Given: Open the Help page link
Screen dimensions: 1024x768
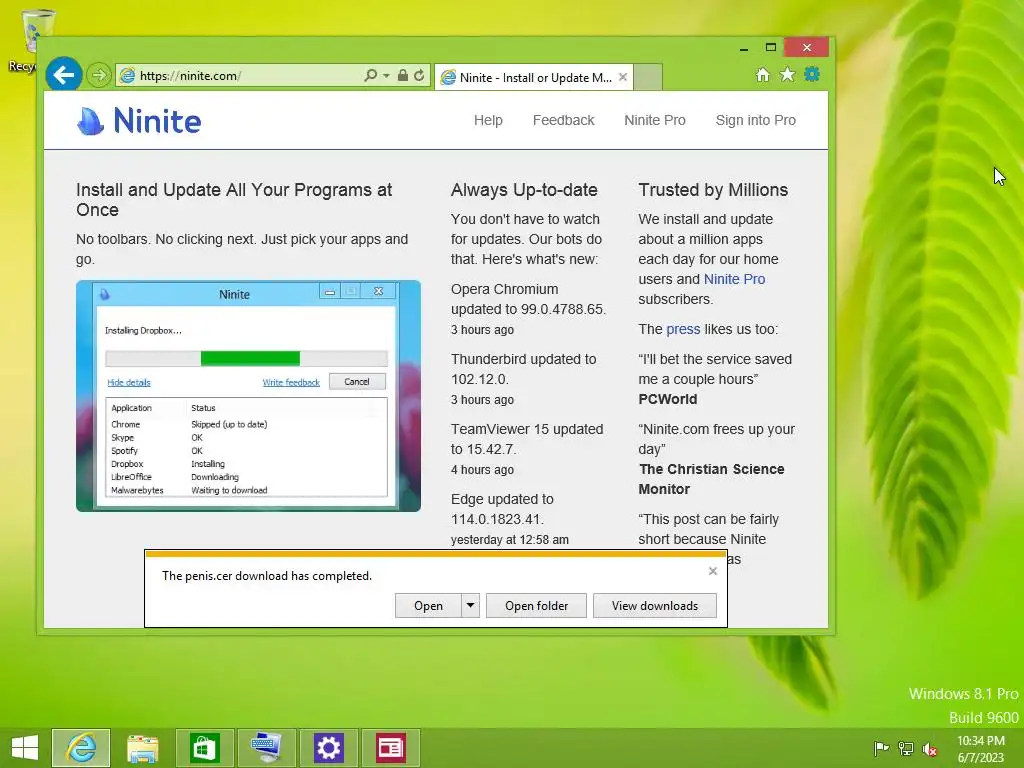Looking at the screenshot, I should point(488,120).
